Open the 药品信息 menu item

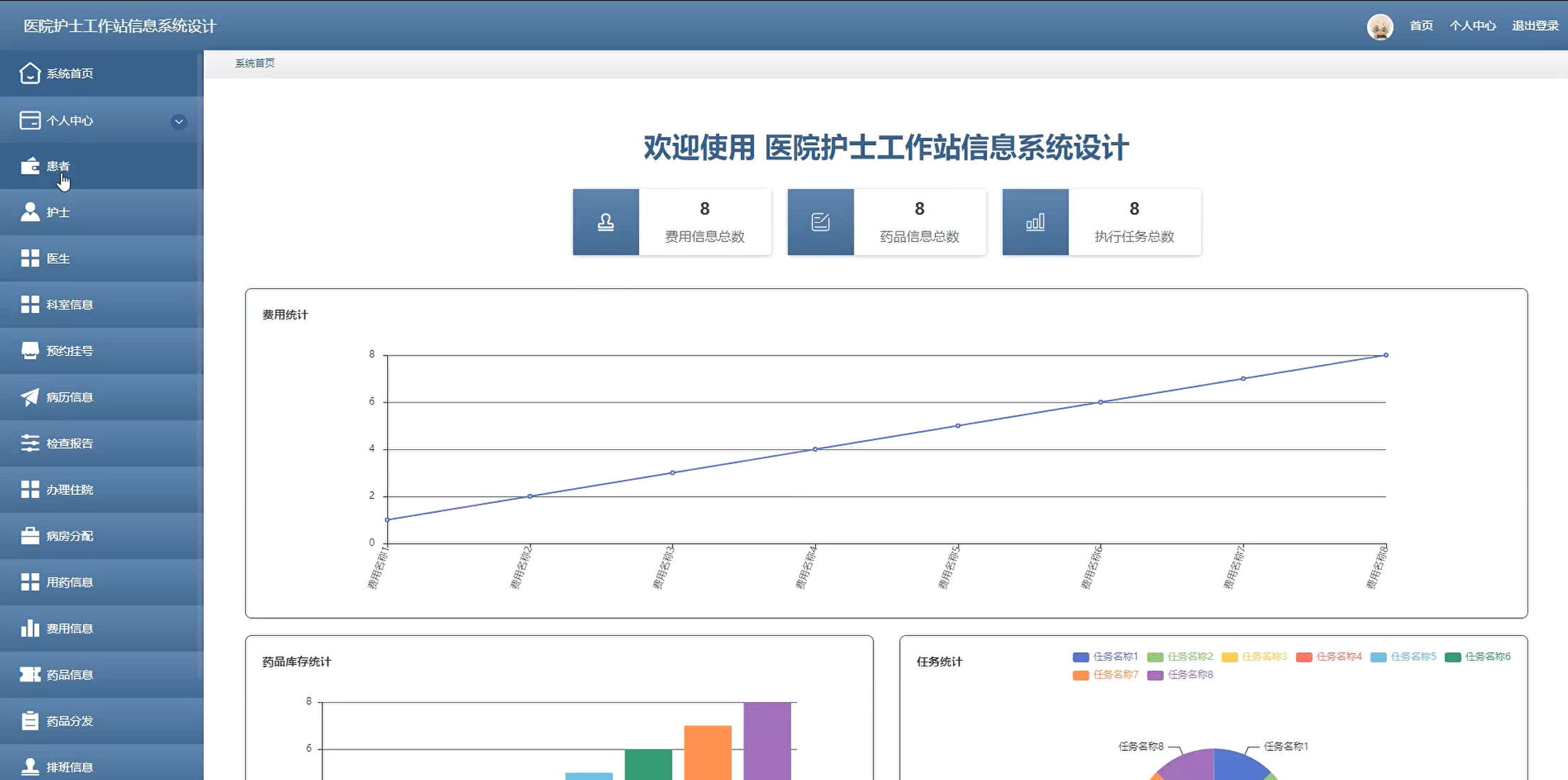pos(102,674)
